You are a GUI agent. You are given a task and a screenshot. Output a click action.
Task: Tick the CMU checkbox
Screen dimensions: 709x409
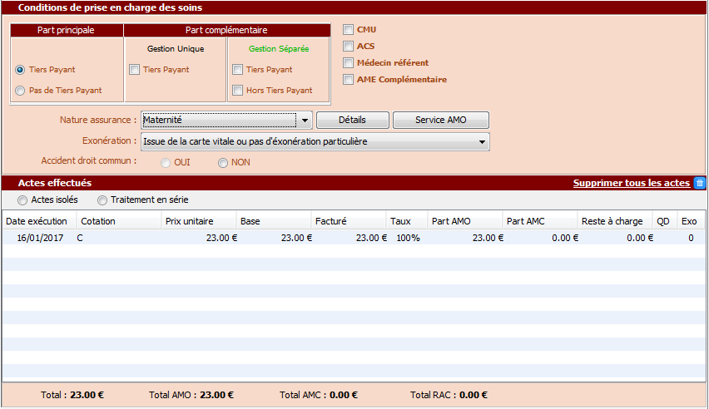coord(348,30)
